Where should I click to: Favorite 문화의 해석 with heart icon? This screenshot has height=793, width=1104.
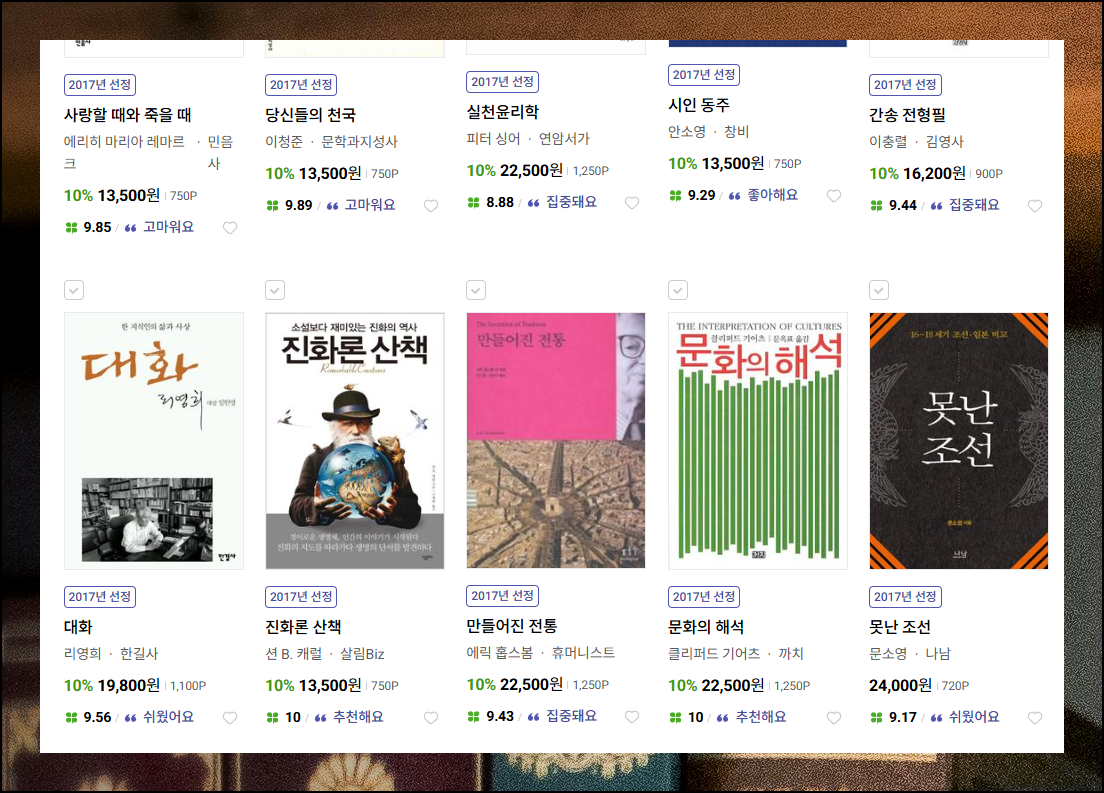coord(834,718)
